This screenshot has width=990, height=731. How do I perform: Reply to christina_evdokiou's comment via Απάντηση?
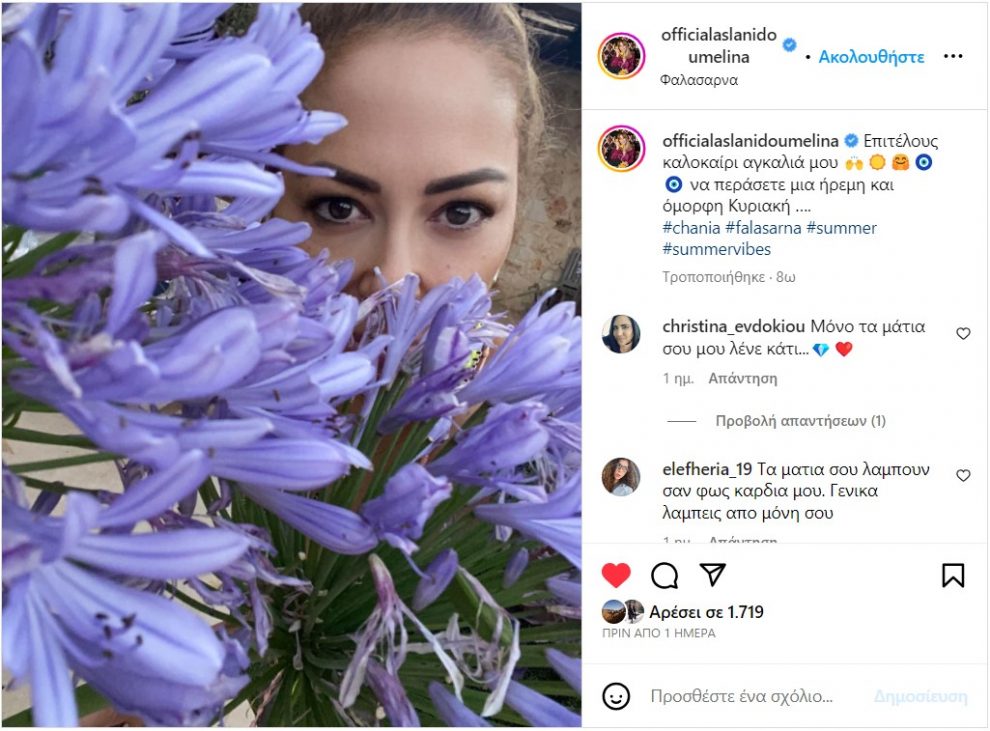coord(742,378)
